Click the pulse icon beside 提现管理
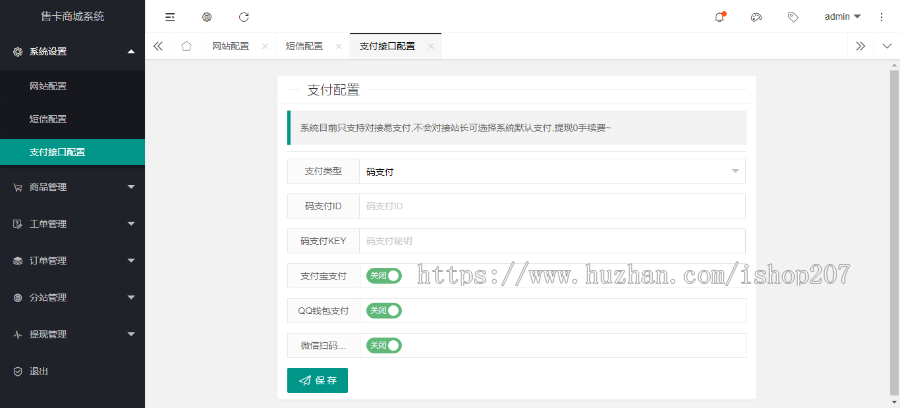 pyautogui.click(x=18, y=334)
